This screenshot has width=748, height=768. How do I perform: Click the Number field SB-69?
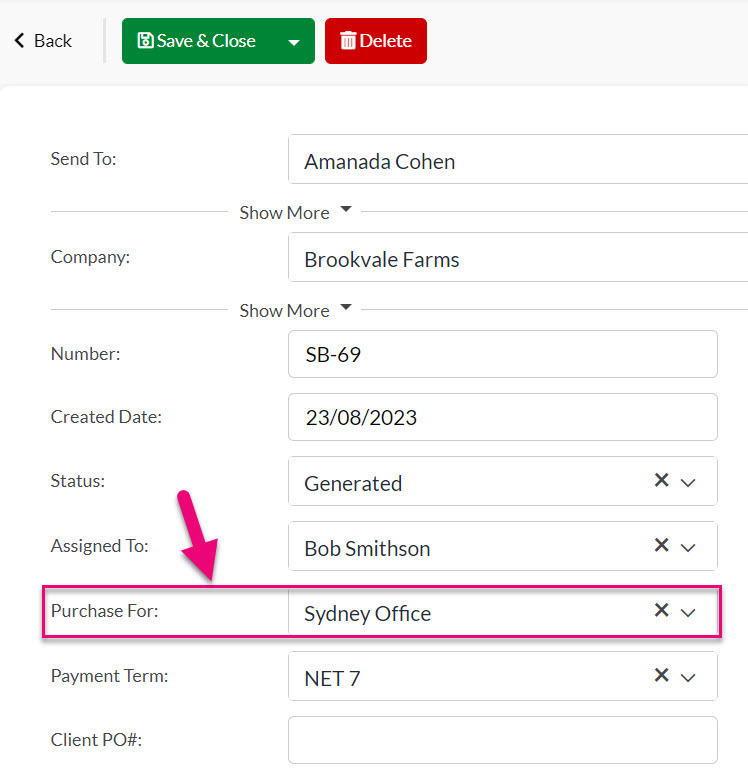coord(503,354)
